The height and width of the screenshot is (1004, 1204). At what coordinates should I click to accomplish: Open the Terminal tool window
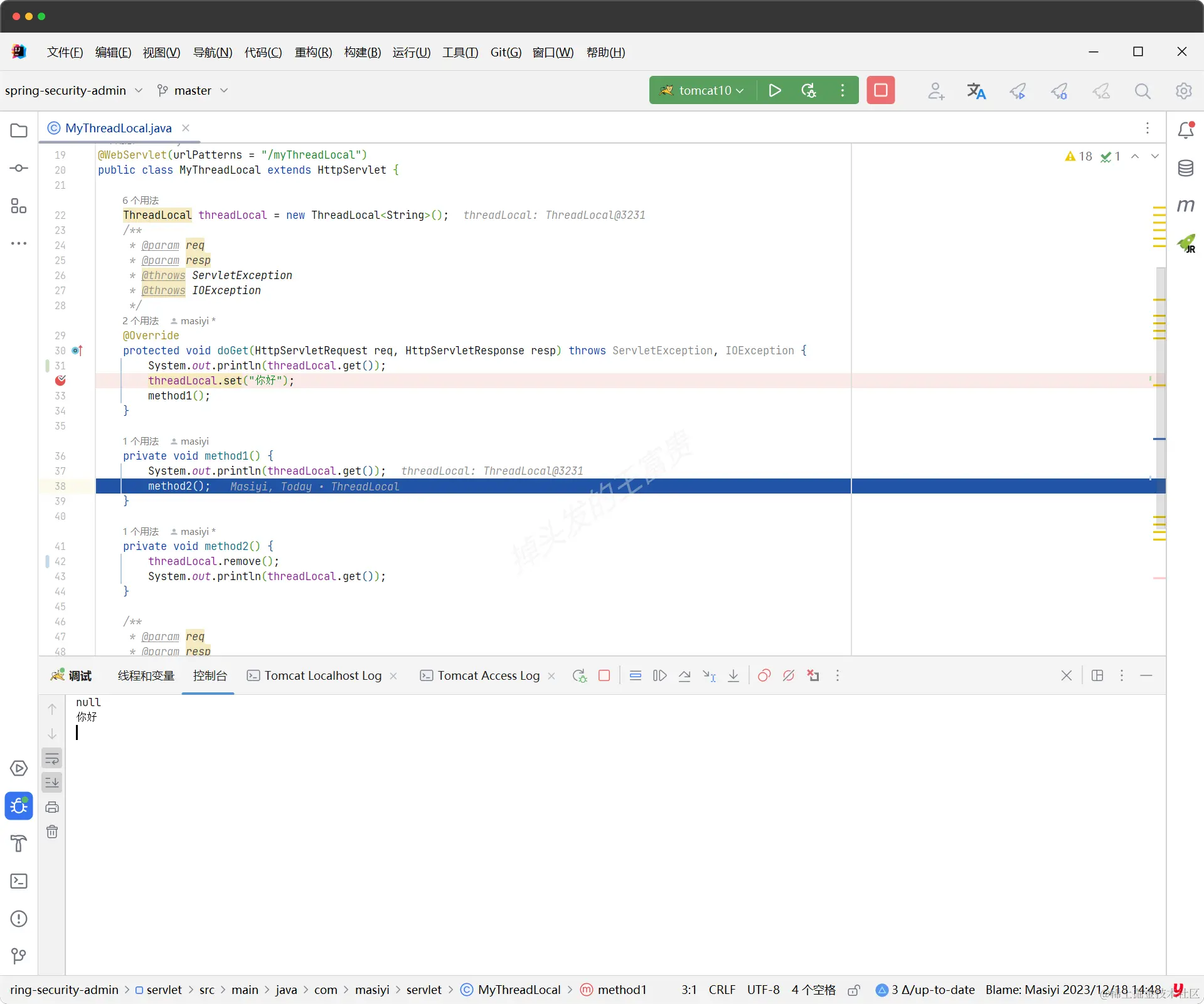point(19,881)
